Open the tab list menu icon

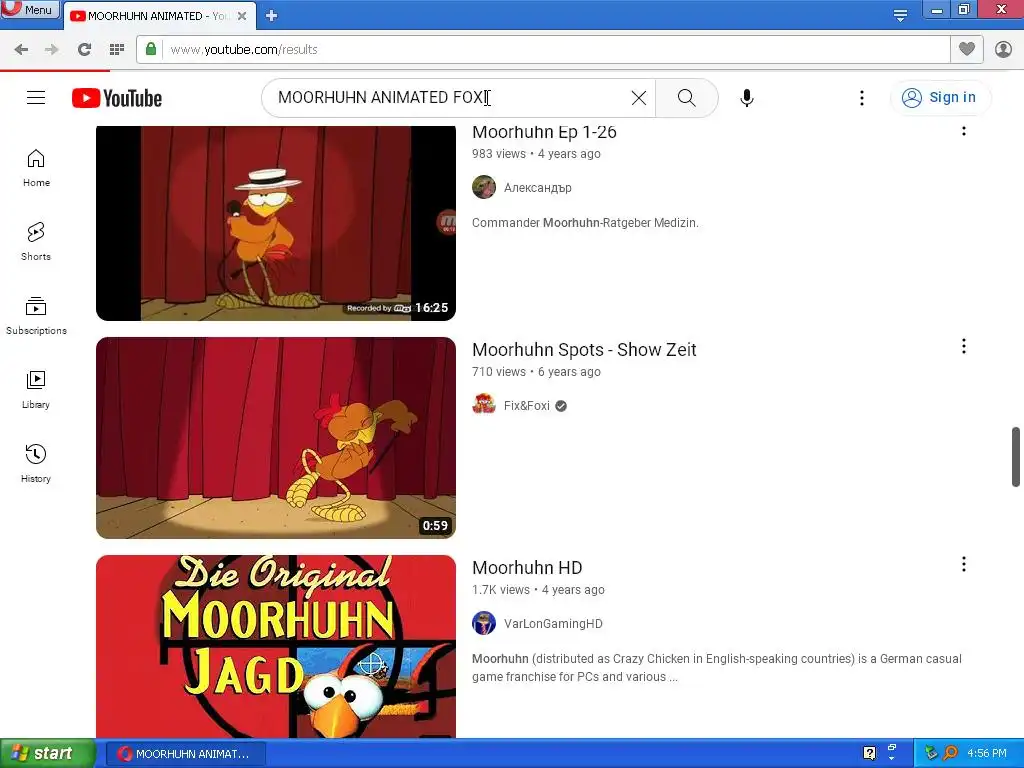point(901,15)
